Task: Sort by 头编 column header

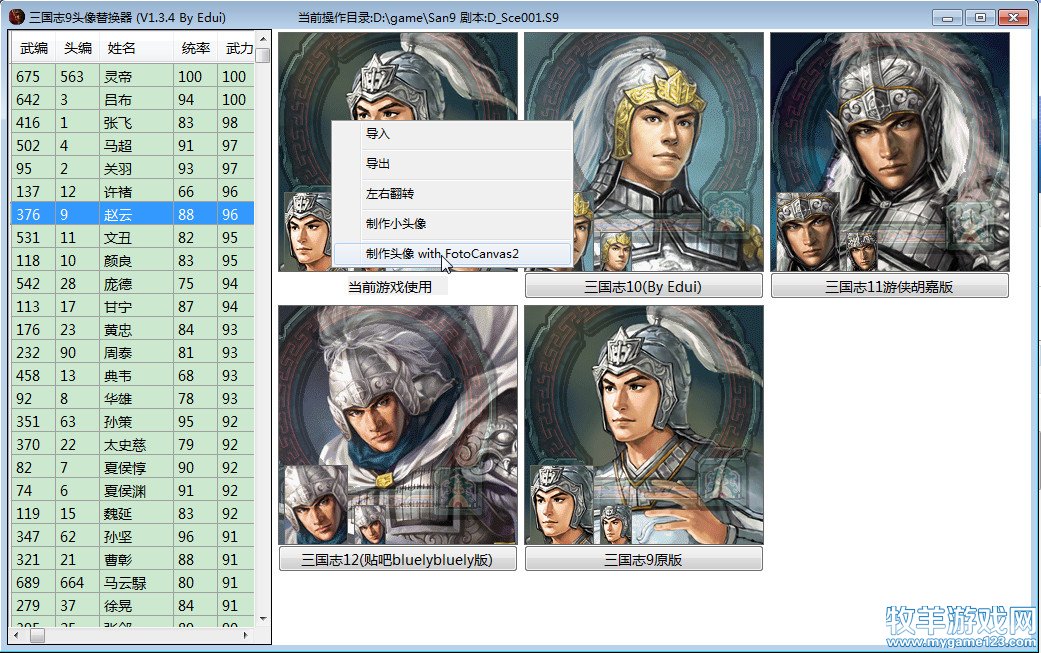Action: point(77,48)
